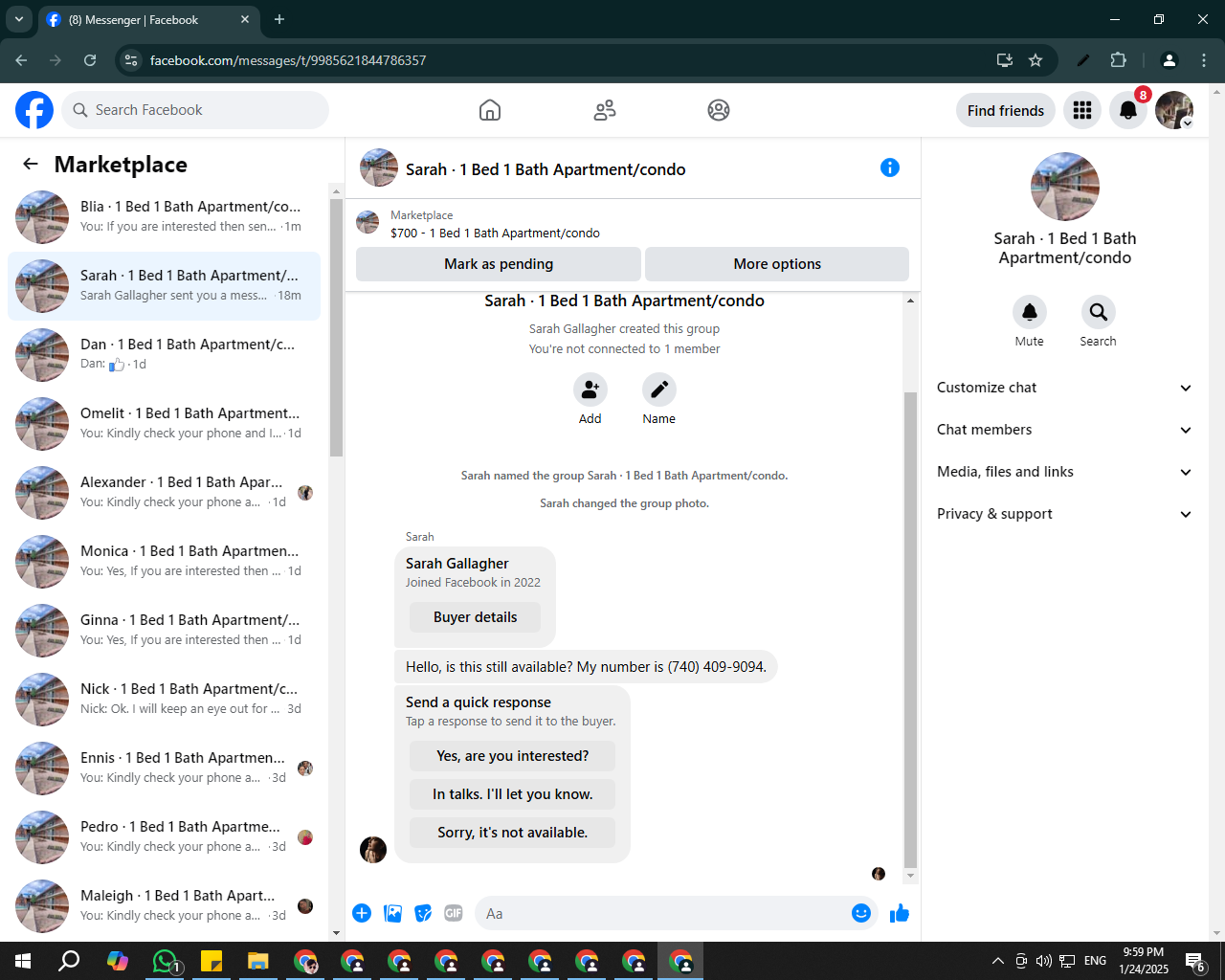Open Maleigh apartment conversation

pyautogui.click(x=164, y=906)
